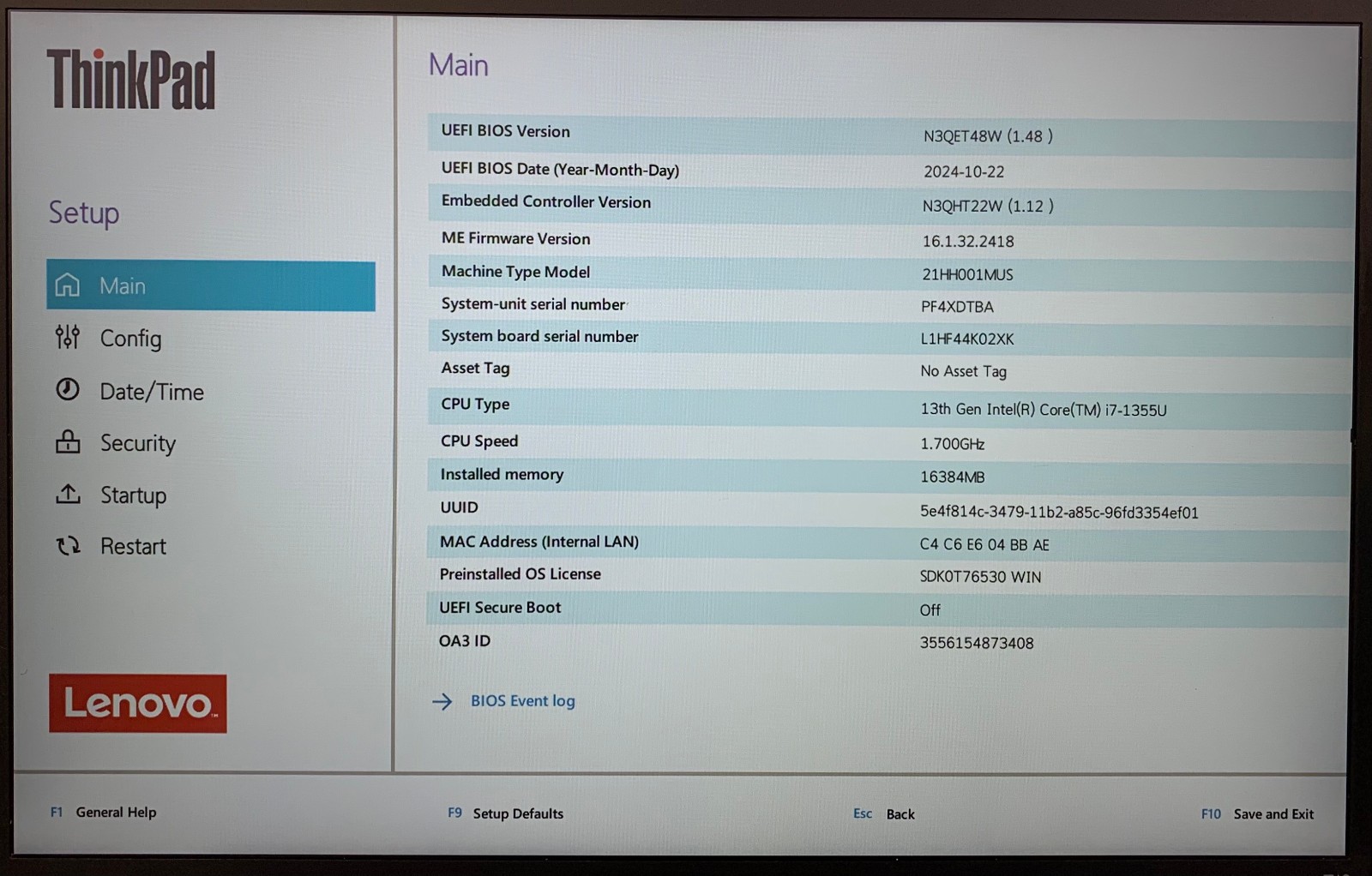Click the BIOS date 2024-10-22

point(964,171)
